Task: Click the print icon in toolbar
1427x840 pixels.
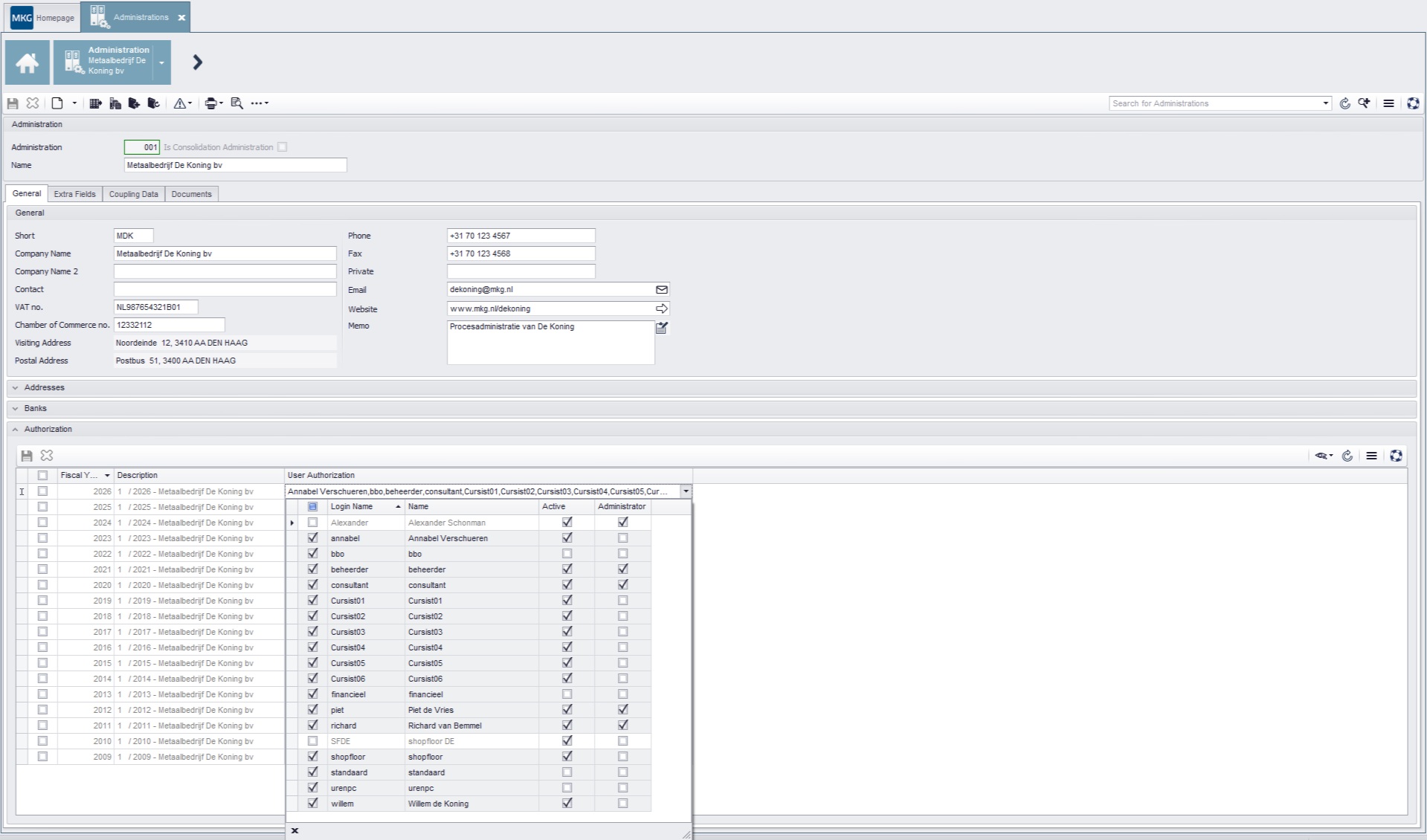Action: pyautogui.click(x=210, y=103)
